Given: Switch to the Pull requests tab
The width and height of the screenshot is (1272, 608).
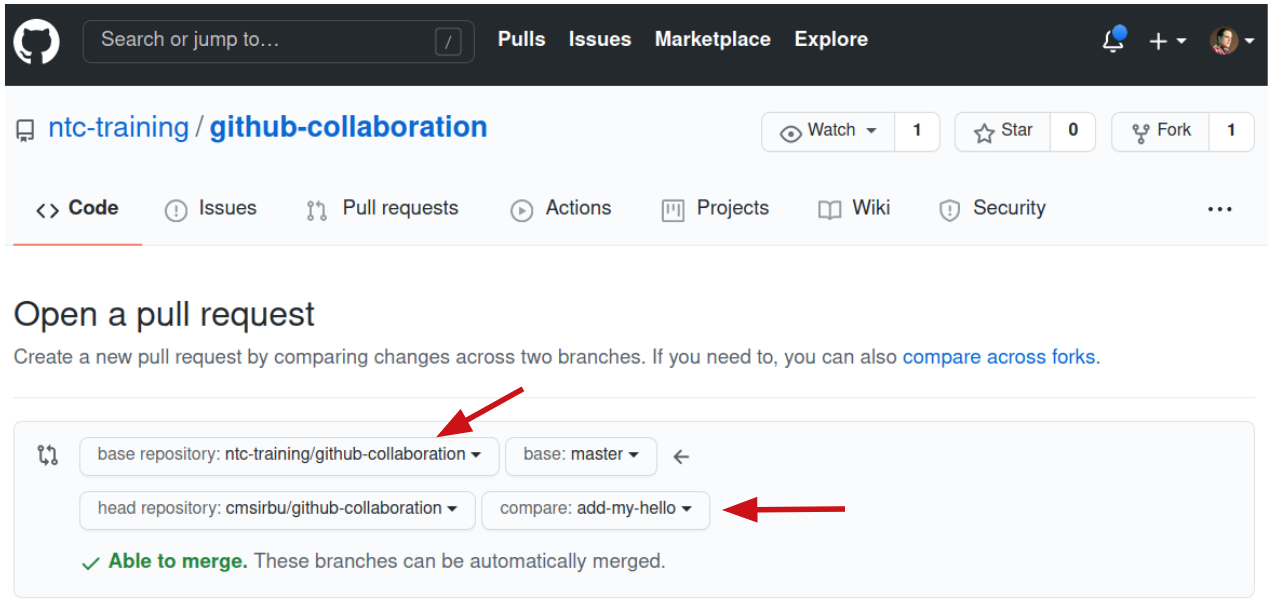Looking at the screenshot, I should [x=383, y=209].
